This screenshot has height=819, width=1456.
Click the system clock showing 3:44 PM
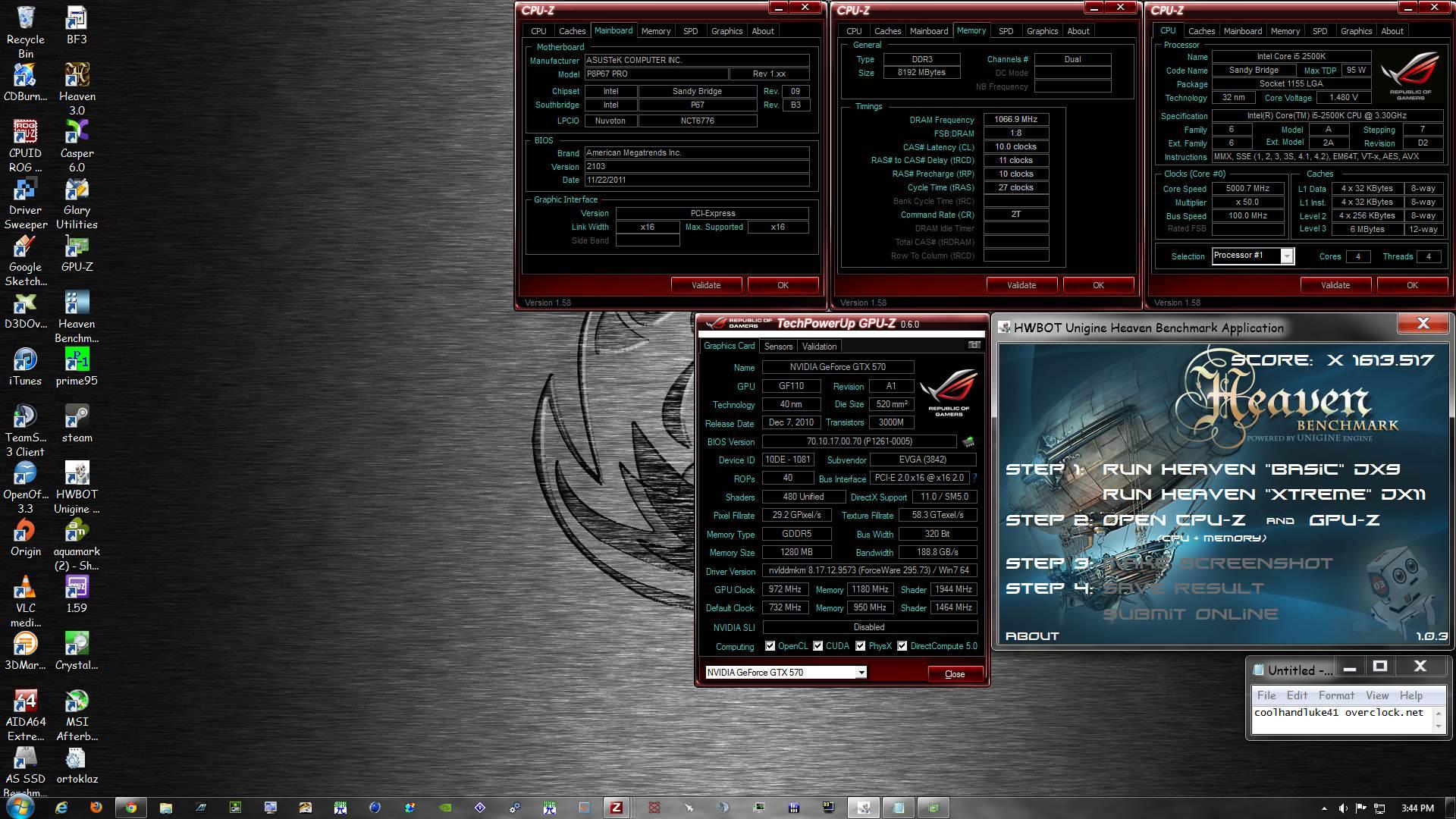coord(1417,808)
